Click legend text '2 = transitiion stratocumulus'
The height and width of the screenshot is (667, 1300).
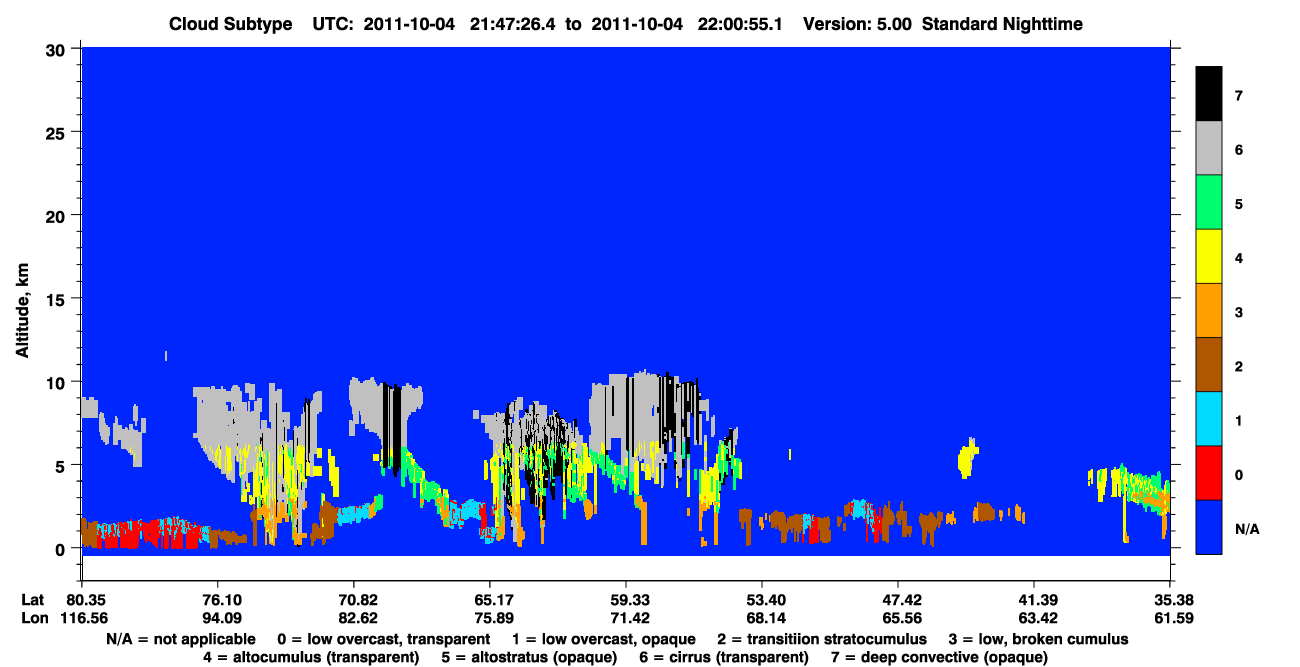pos(822,639)
